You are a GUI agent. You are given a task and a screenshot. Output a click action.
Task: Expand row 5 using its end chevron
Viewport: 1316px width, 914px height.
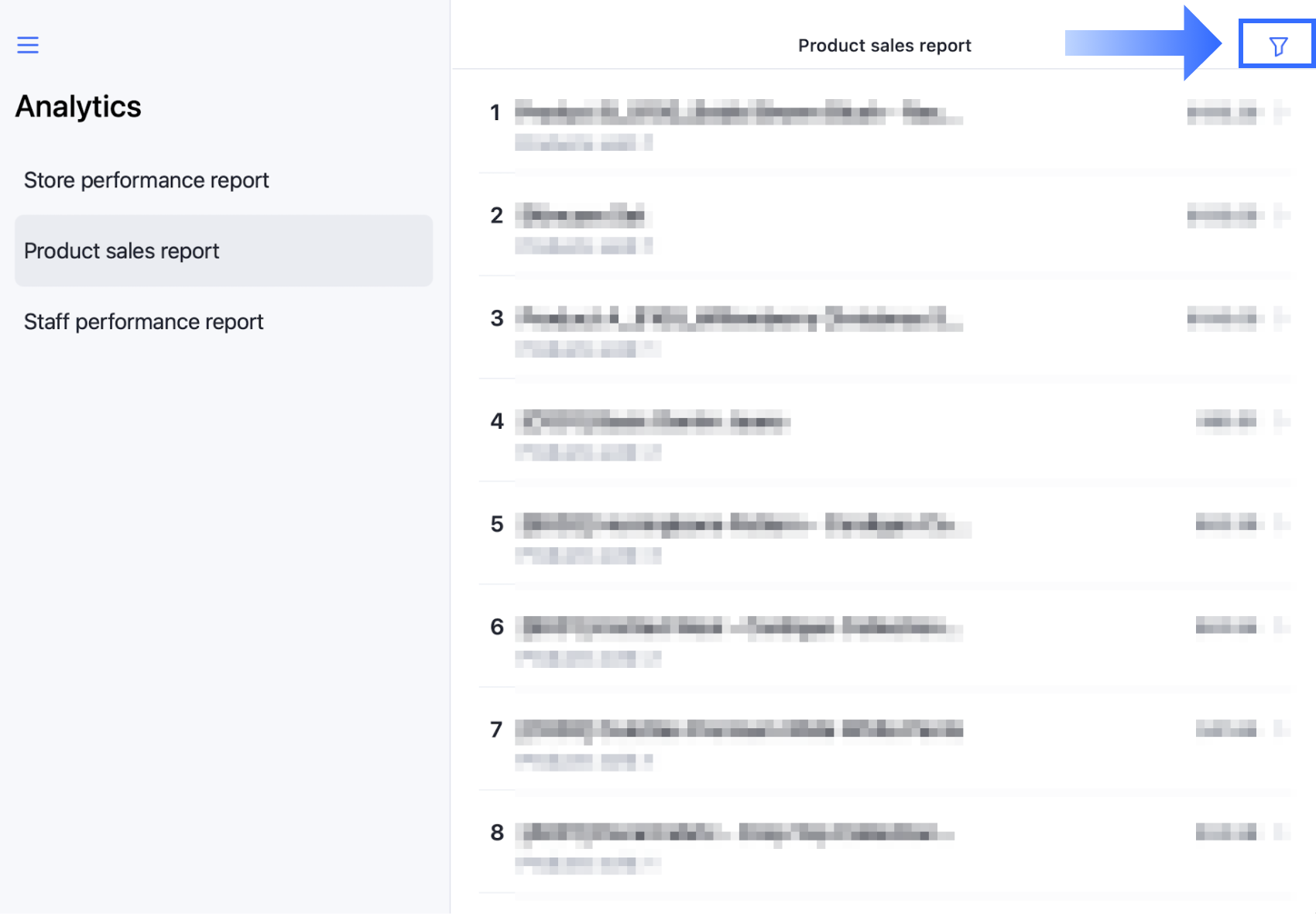click(x=1281, y=524)
